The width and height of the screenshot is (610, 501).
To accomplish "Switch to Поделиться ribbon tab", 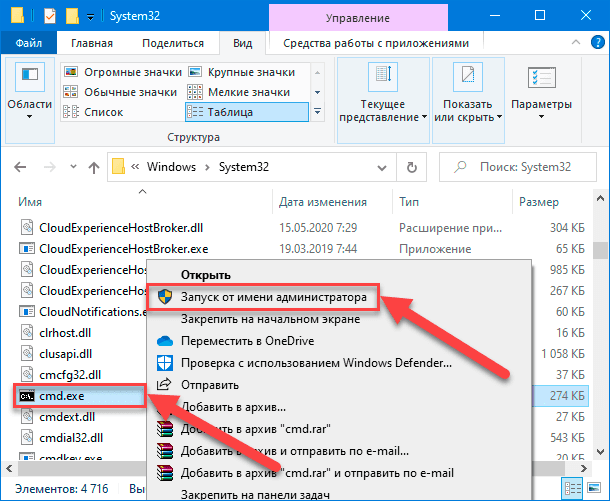I will pos(173,43).
